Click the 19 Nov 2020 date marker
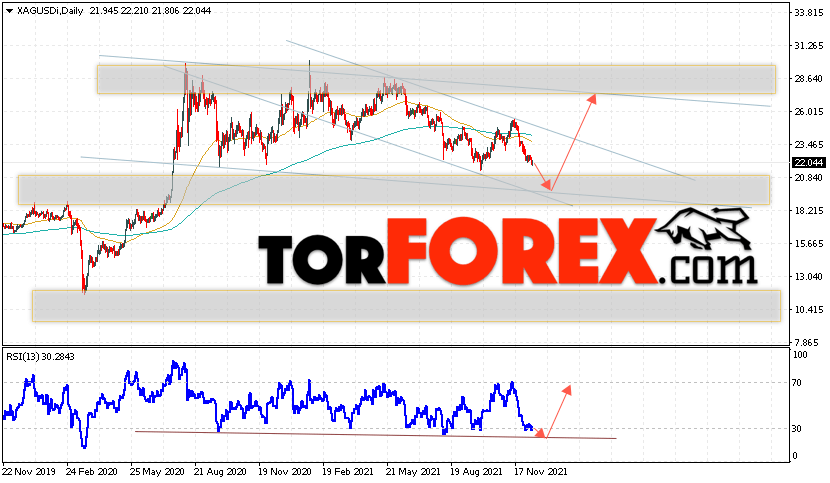Viewport: 830px width, 483px height. coord(284,471)
